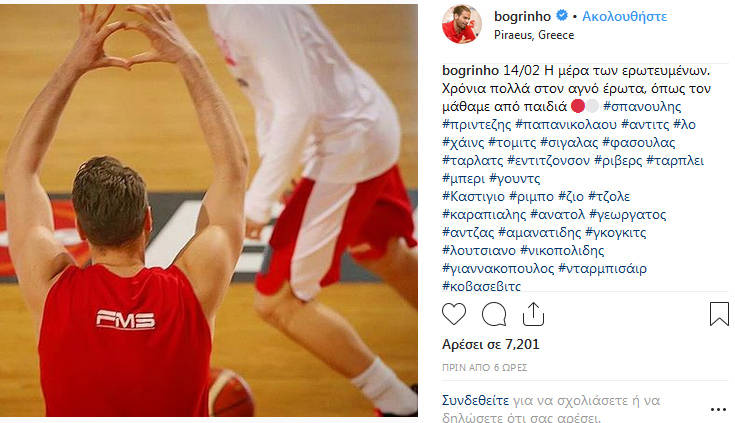The image size is (735, 423).
Task: Click the #φασουλας hashtag
Action: 638,143
